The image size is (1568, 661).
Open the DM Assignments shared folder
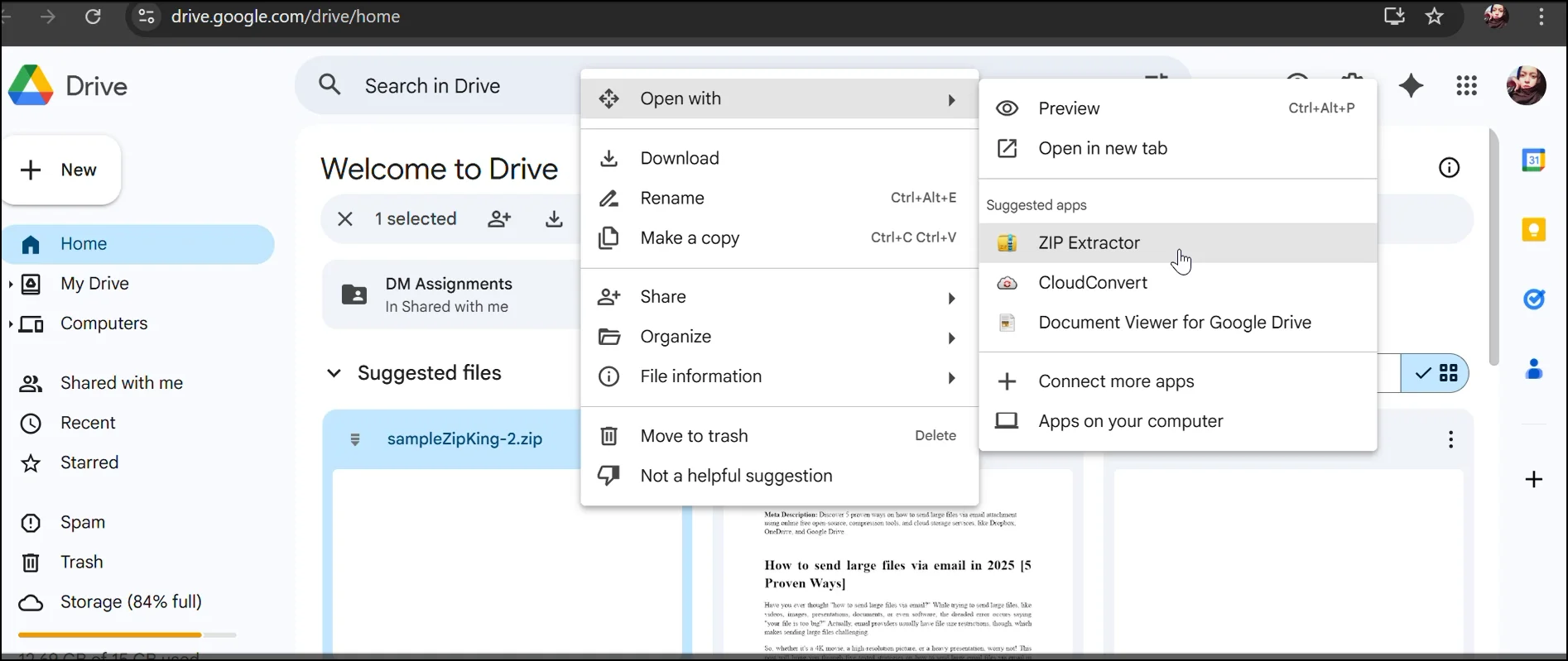(451, 295)
